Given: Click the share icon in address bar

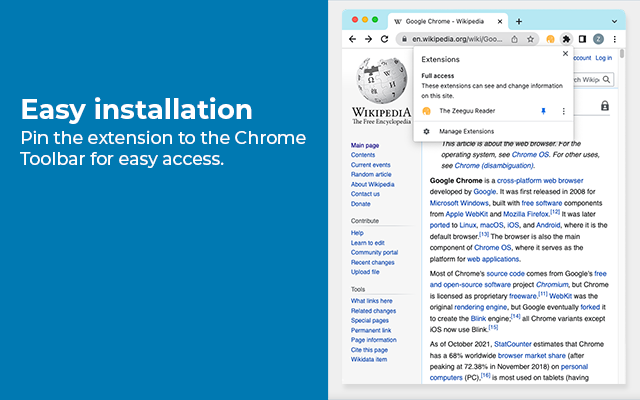Looking at the screenshot, I should [x=515, y=39].
